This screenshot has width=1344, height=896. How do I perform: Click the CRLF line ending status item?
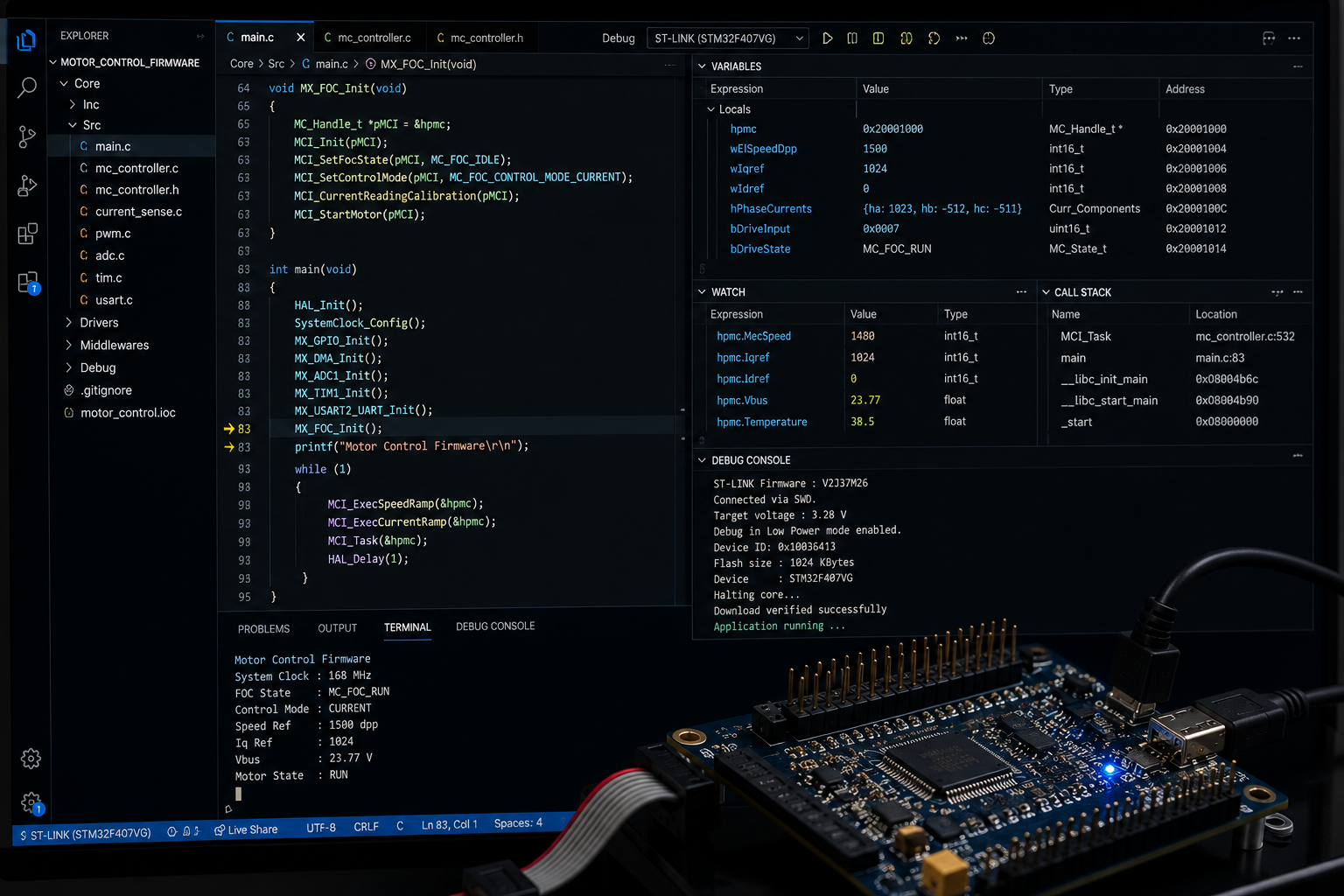point(366,827)
